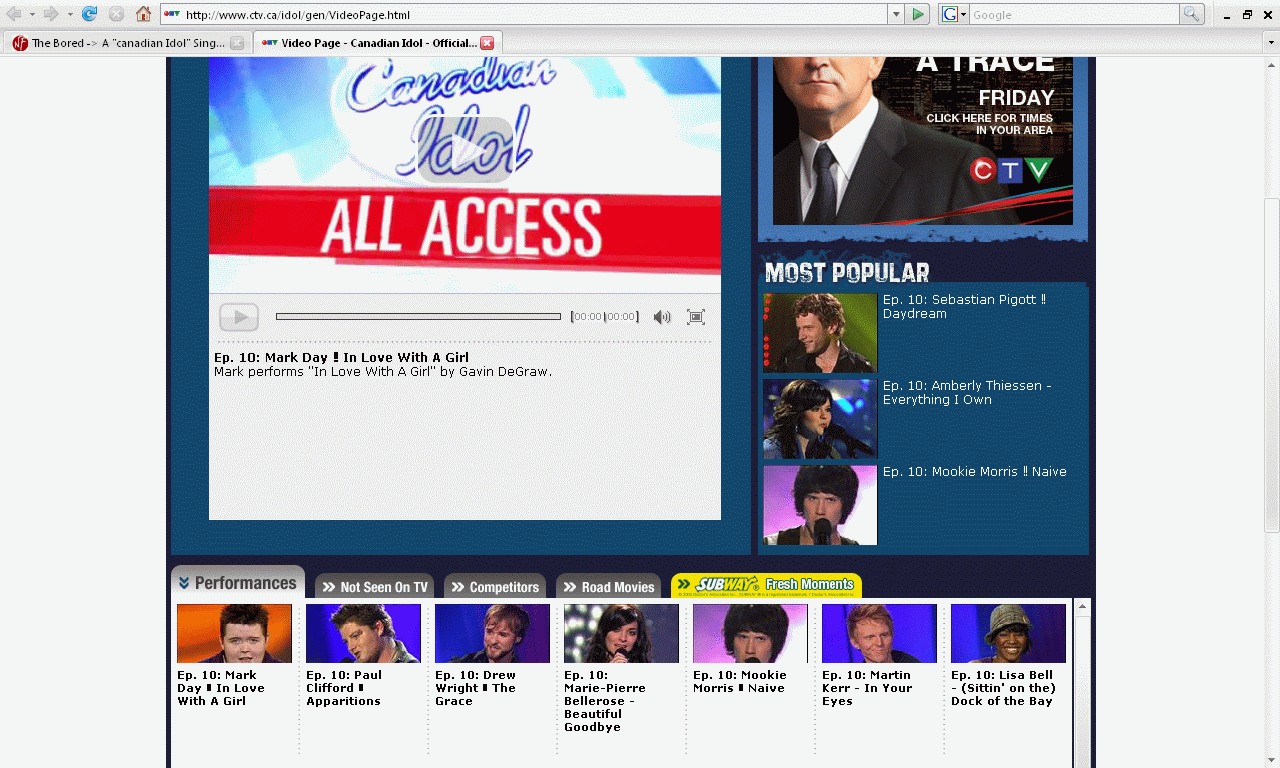Open Mark Day performance thumbnail
Image resolution: width=1280 pixels, height=768 pixels.
(234, 633)
